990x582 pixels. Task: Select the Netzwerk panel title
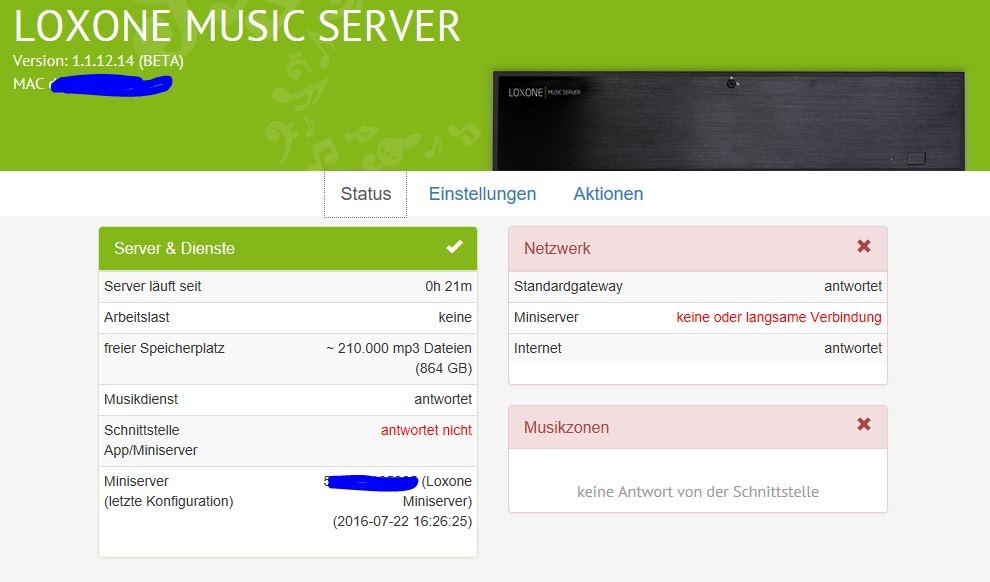557,248
